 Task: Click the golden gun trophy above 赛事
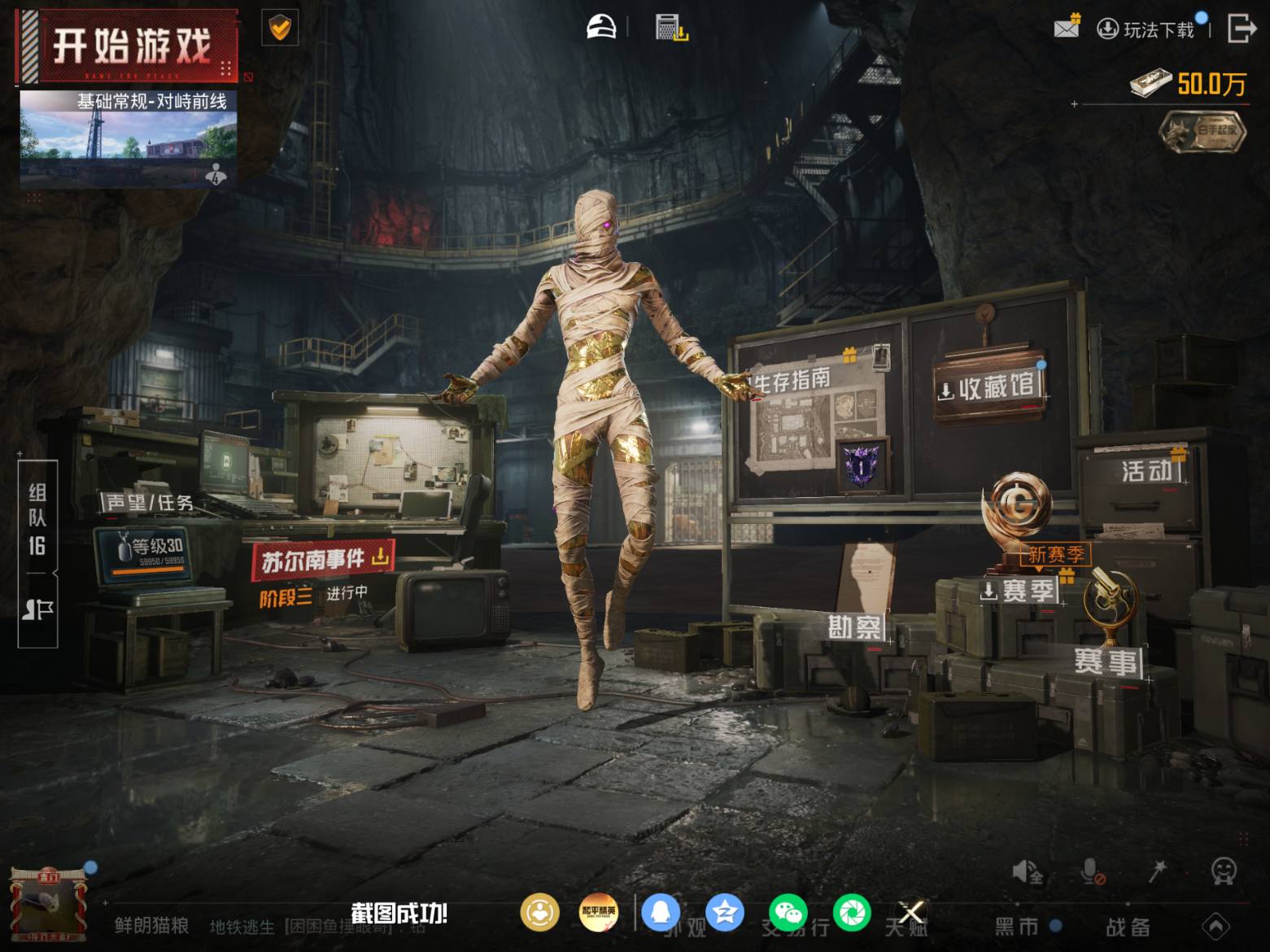[1110, 605]
